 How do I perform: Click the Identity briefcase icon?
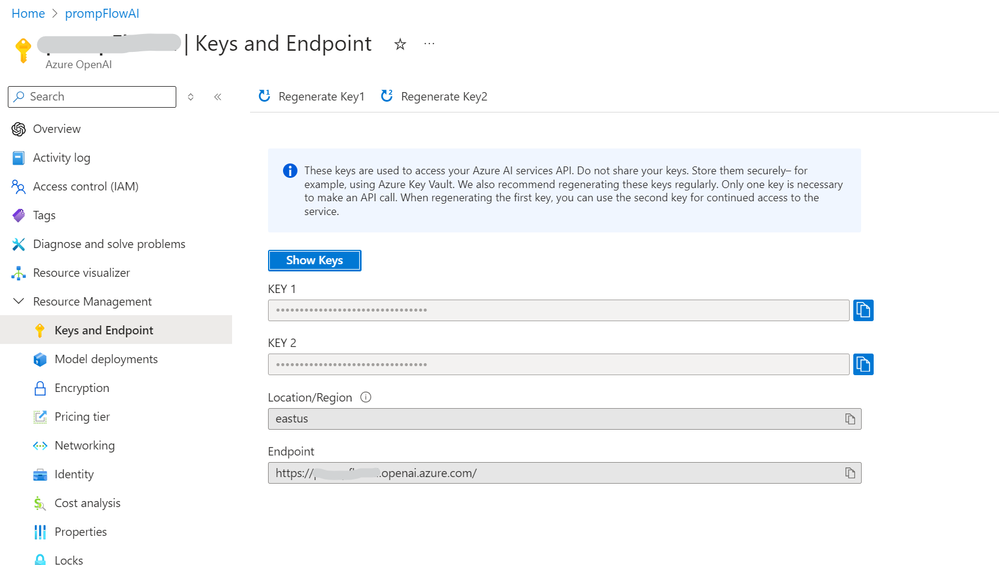pyautogui.click(x=40, y=475)
